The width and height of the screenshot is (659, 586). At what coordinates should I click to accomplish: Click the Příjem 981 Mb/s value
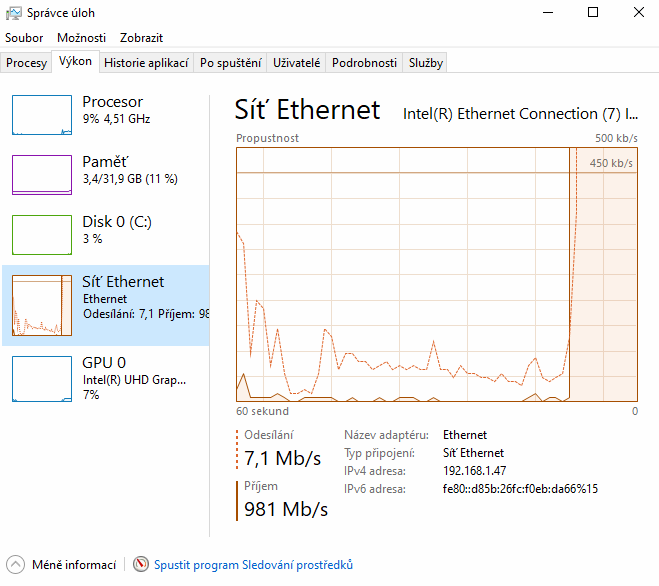click(x=286, y=509)
